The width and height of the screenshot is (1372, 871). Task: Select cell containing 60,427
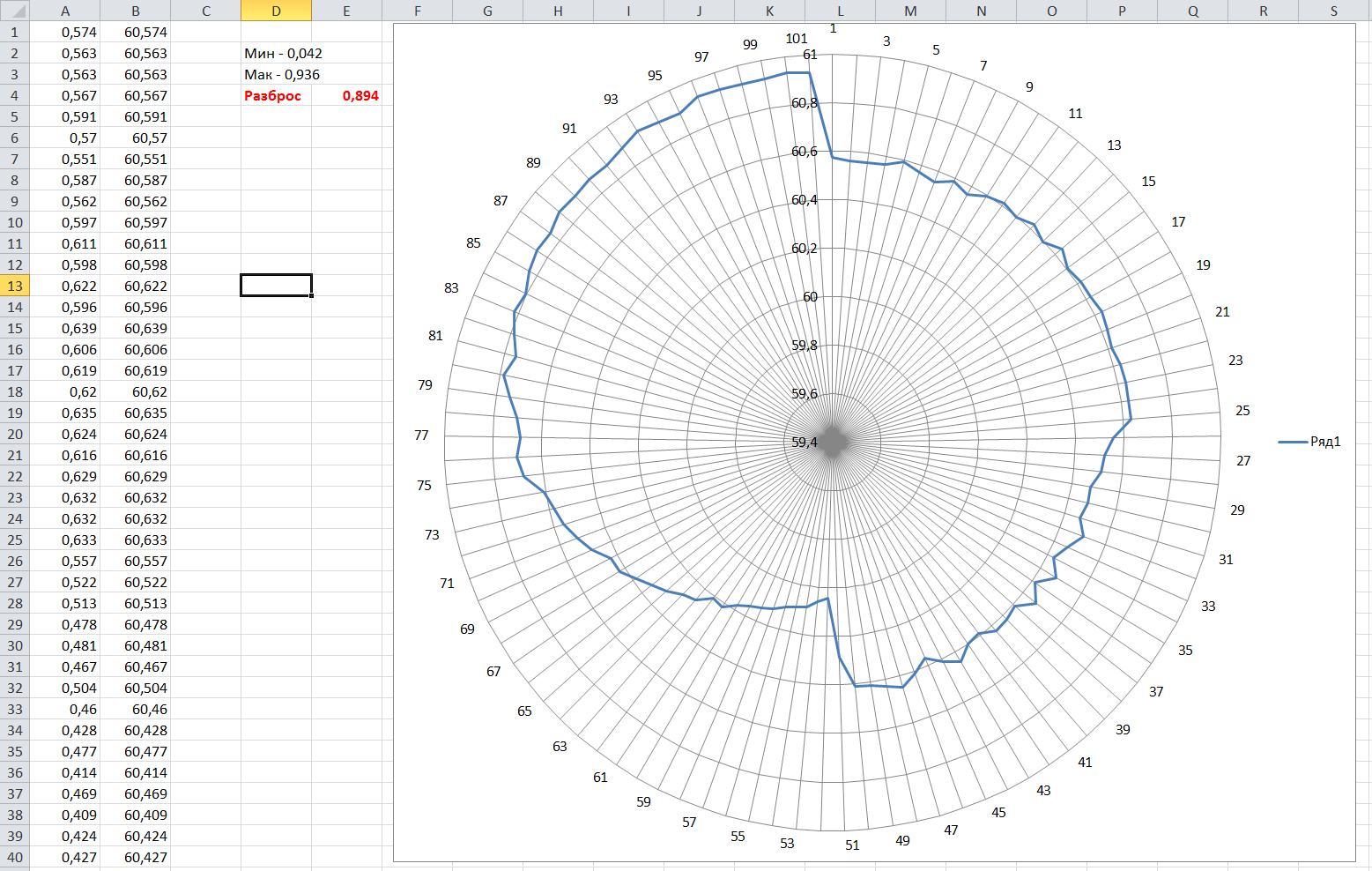tap(136, 857)
